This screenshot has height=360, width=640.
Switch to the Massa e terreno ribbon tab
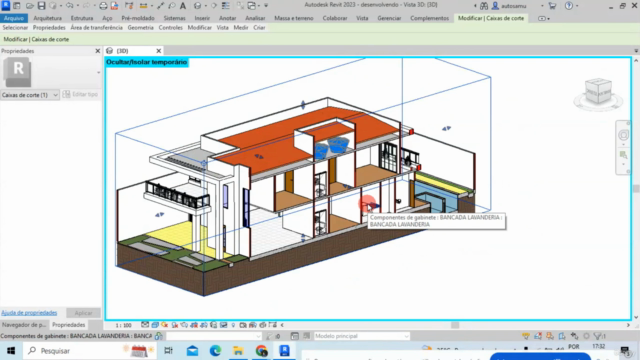pyautogui.click(x=293, y=18)
